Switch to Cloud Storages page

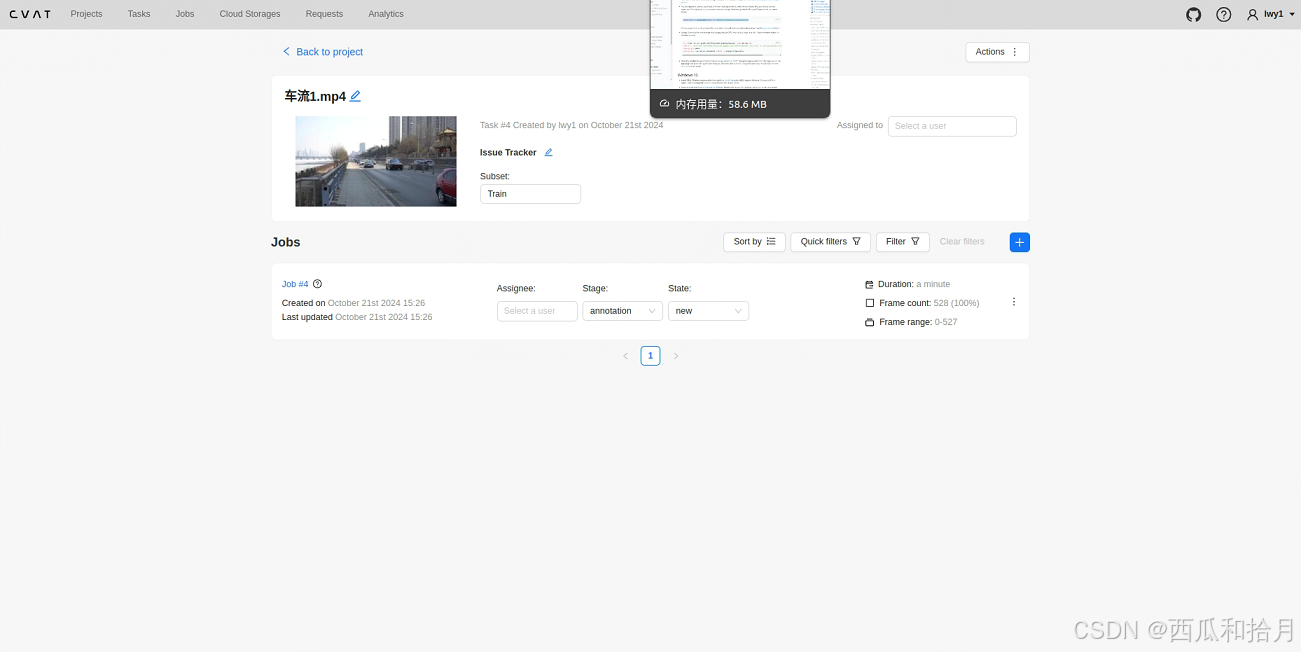click(250, 14)
